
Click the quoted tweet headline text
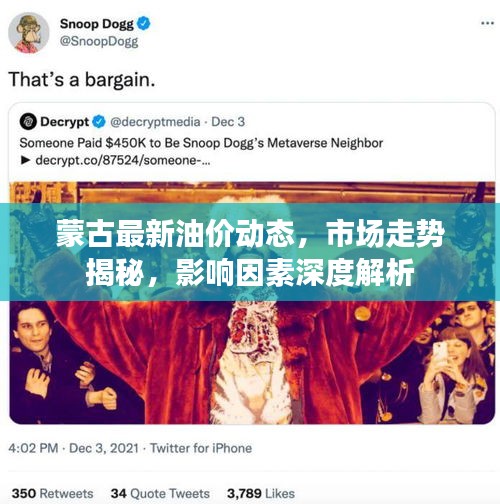point(201,143)
